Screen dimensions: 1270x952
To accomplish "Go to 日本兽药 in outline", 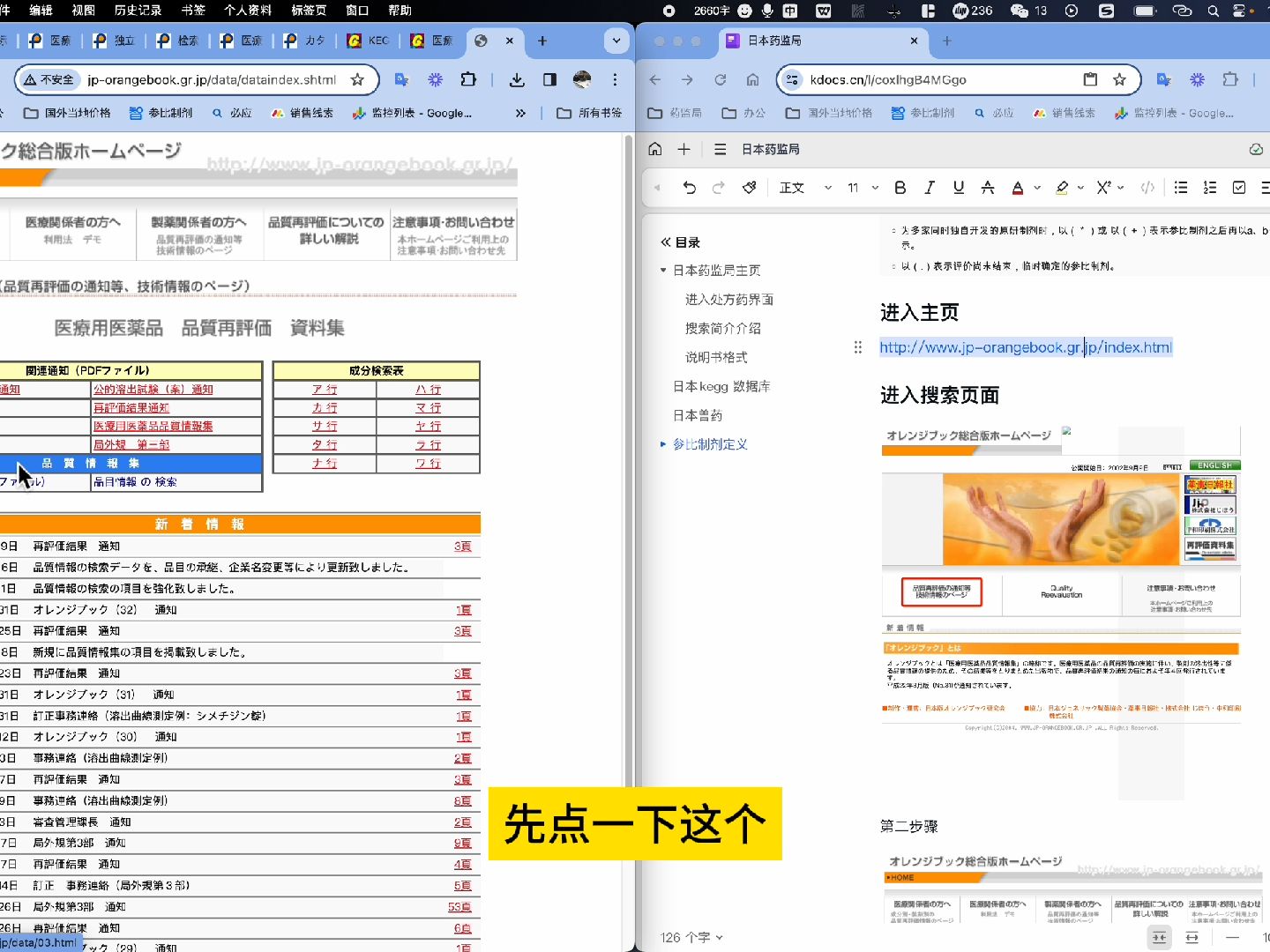I will point(697,415).
